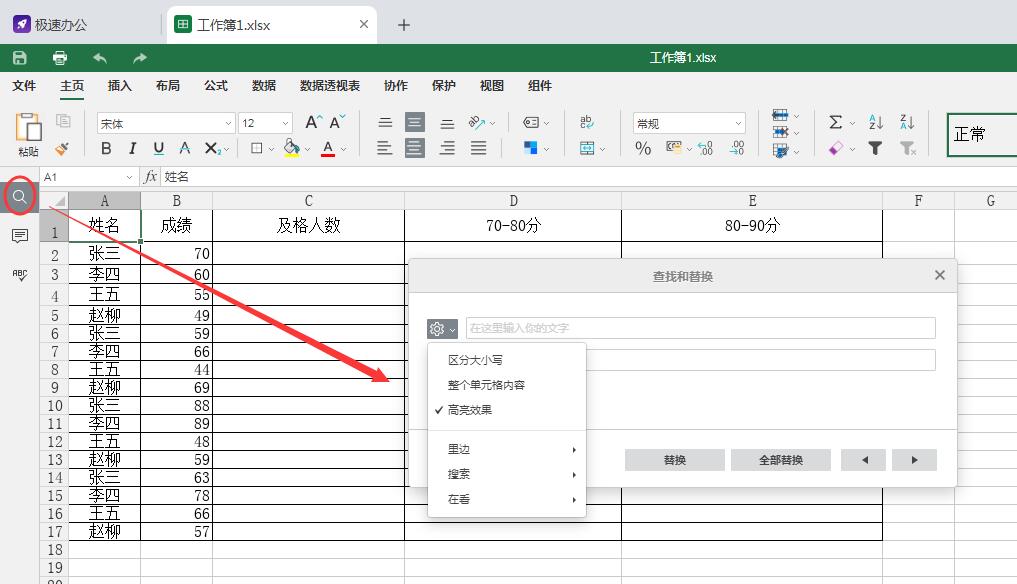The height and width of the screenshot is (584, 1017).
Task: Click the 替换 button
Action: pos(675,460)
